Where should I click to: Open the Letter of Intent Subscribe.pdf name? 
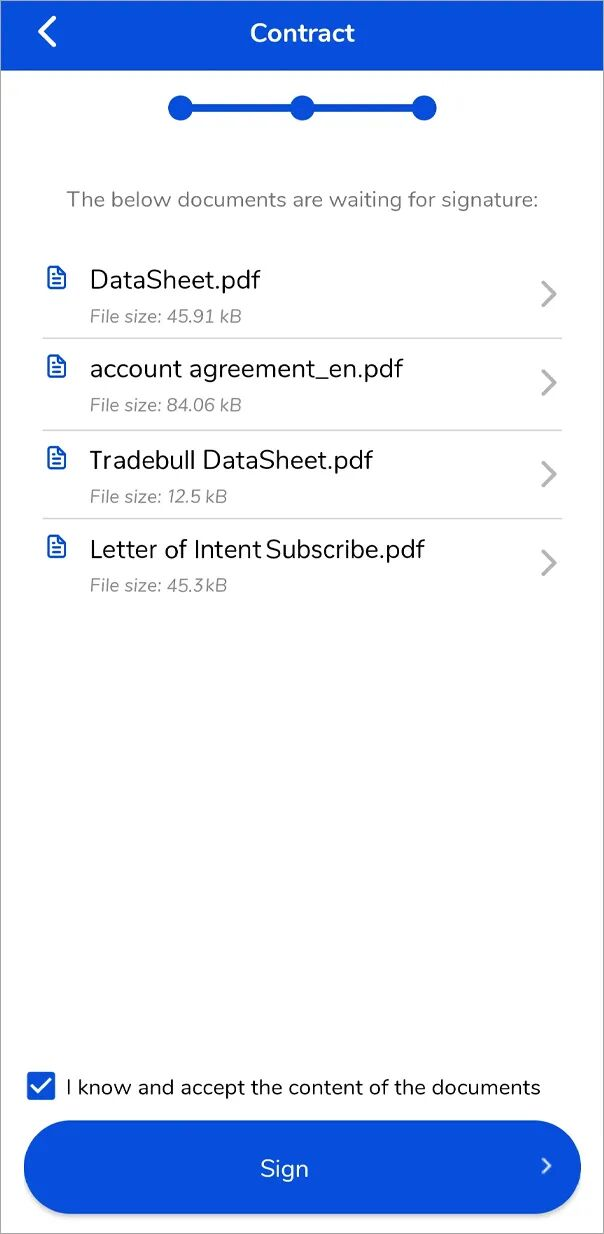pos(257,549)
